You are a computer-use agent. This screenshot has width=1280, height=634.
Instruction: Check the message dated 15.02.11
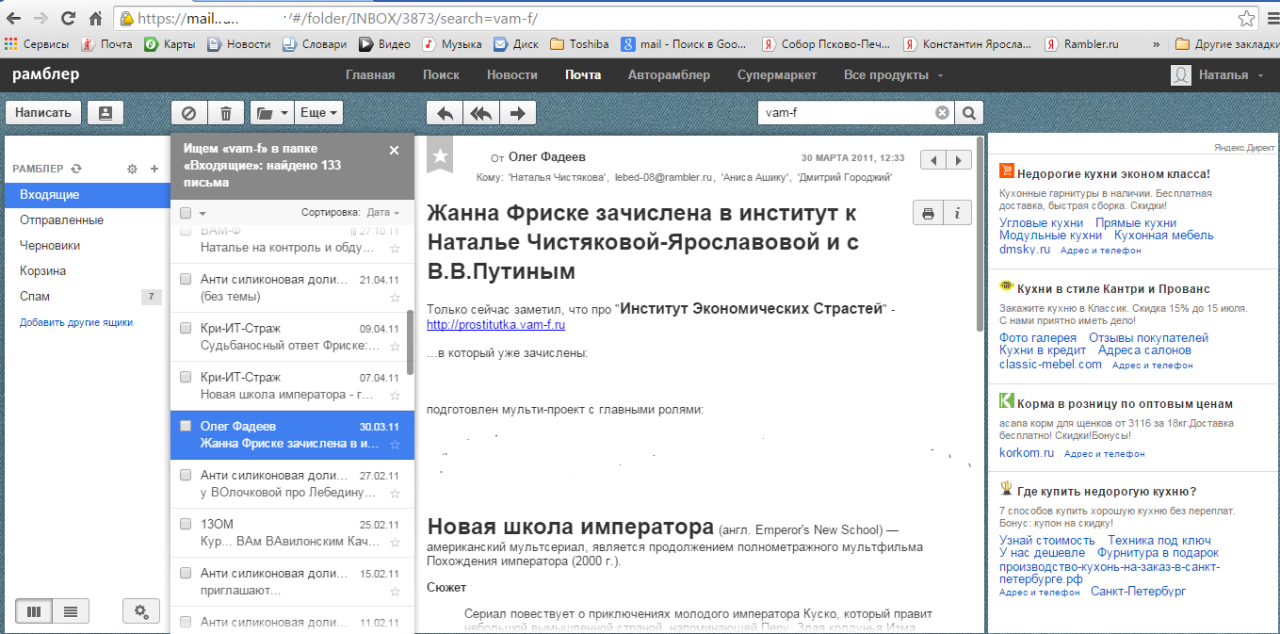click(x=185, y=573)
